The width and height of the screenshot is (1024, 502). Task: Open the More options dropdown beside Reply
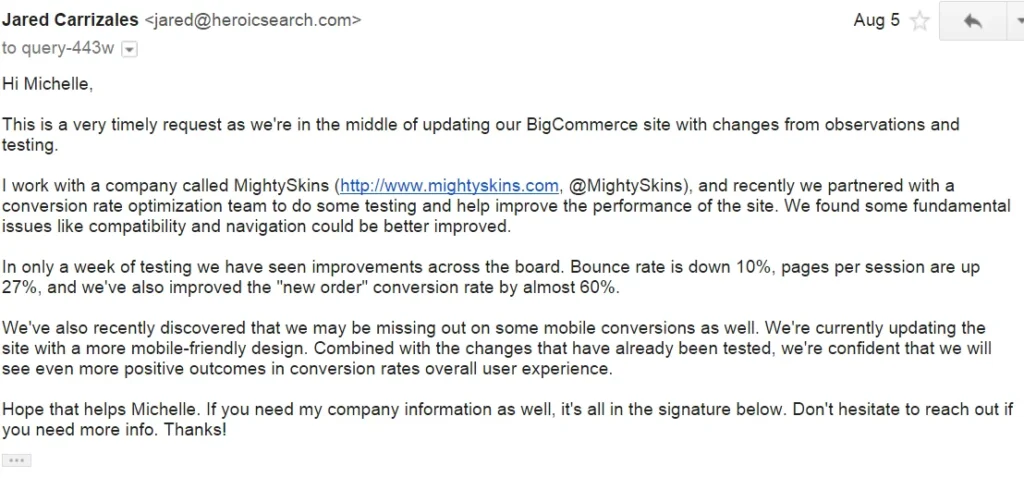(1017, 21)
